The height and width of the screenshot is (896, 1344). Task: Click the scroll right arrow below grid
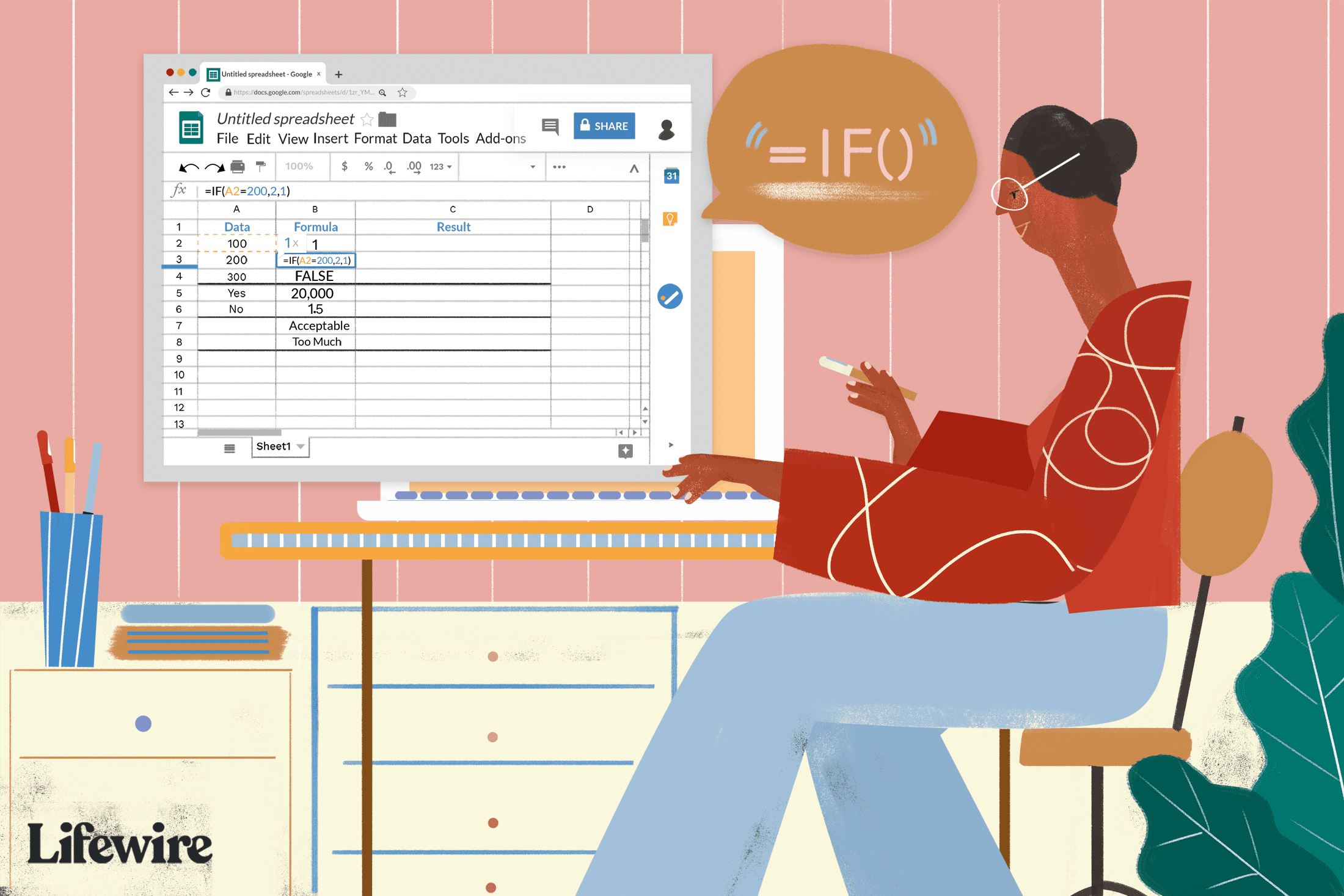click(635, 432)
